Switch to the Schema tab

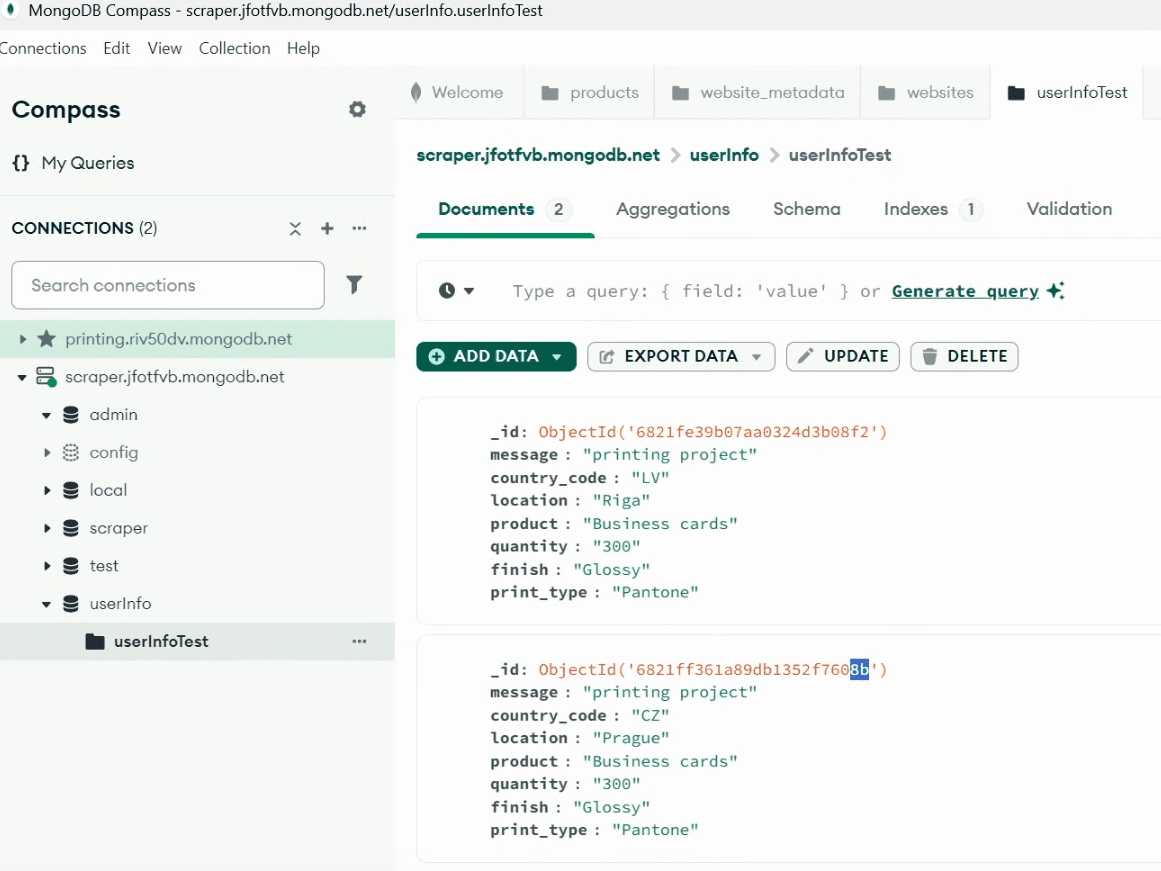click(806, 209)
